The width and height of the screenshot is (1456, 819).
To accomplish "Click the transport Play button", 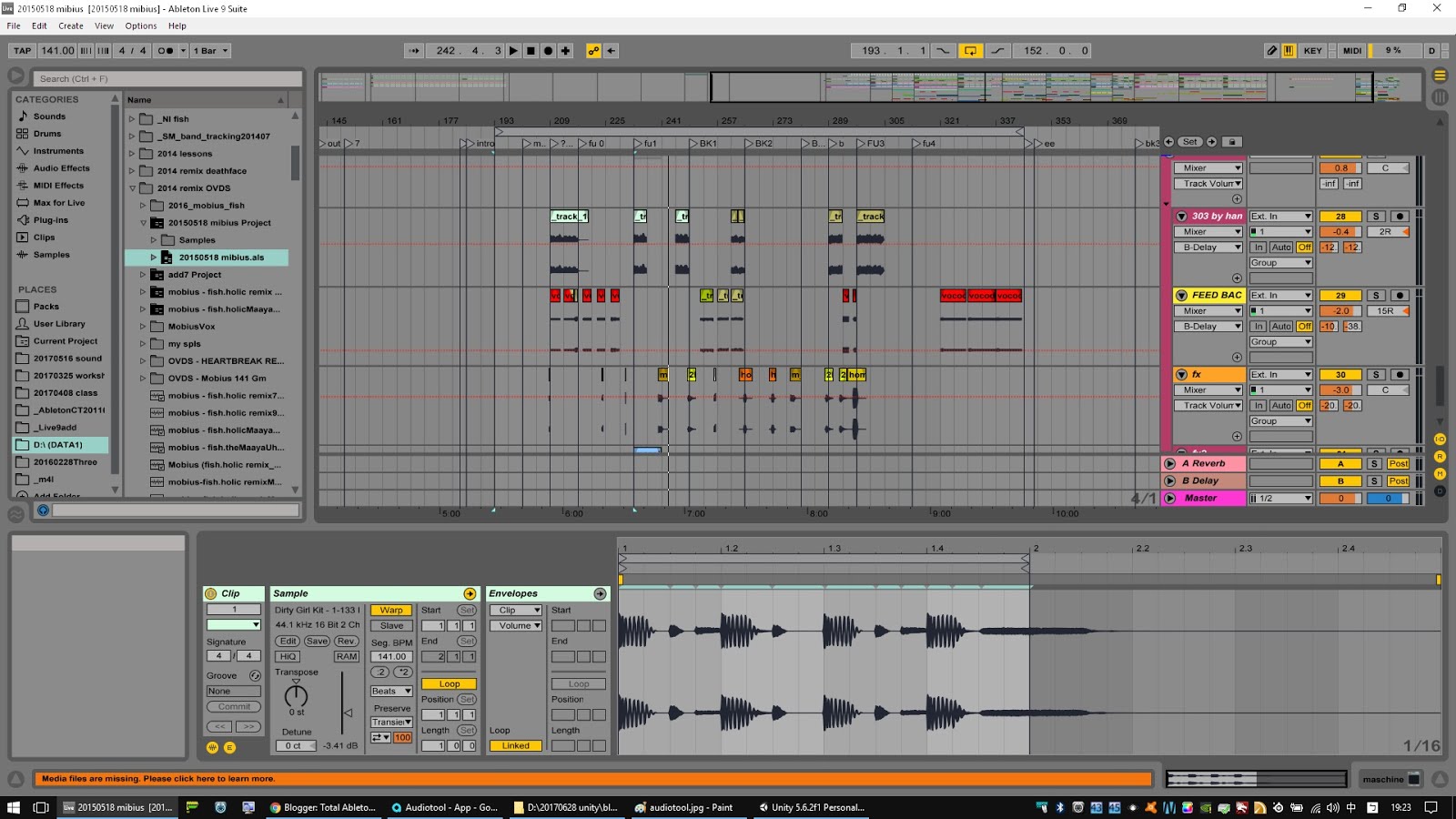I will [513, 51].
